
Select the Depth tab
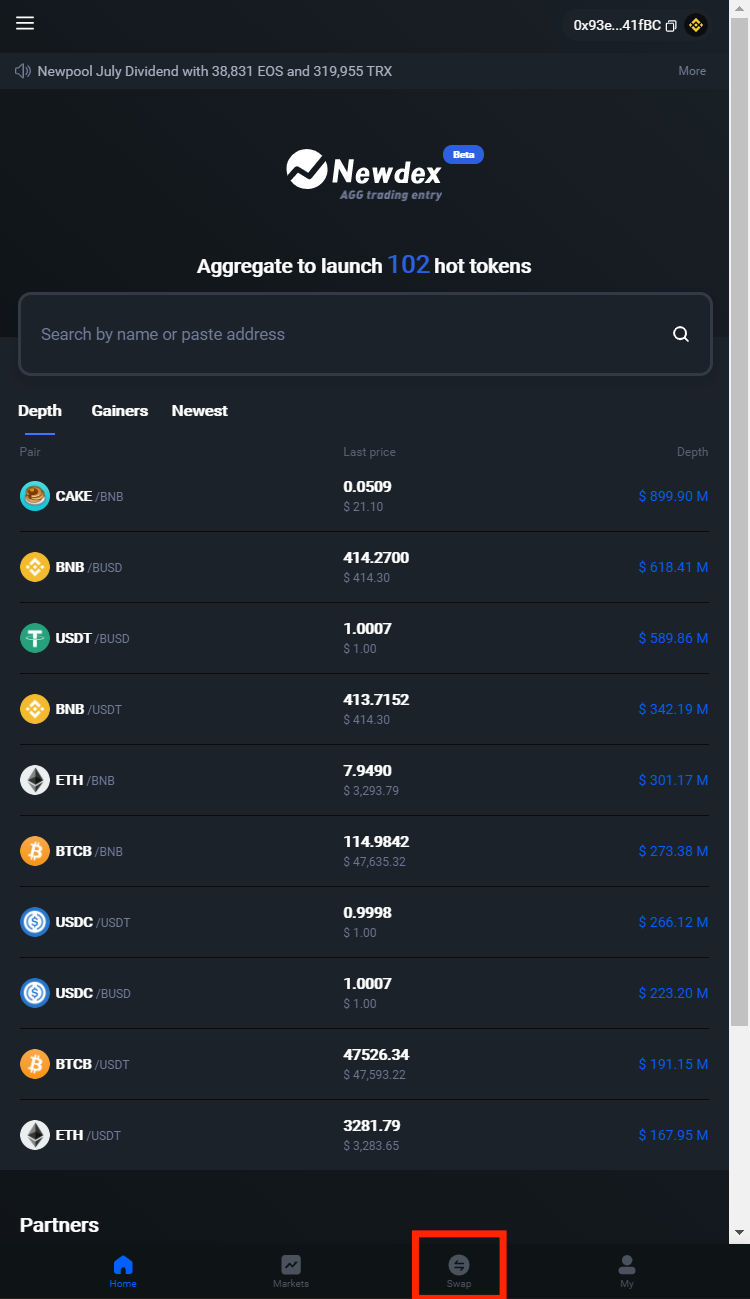coord(40,411)
